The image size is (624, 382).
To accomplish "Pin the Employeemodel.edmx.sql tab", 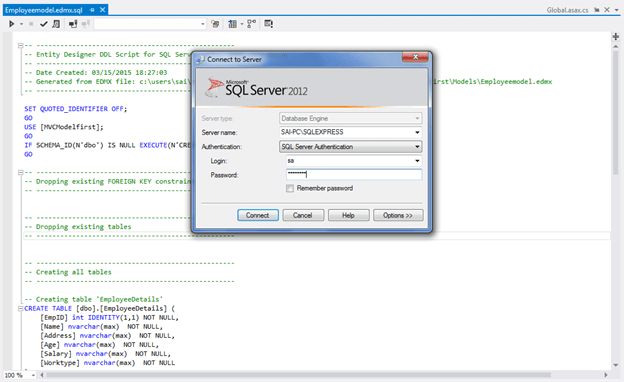I will coord(92,10).
